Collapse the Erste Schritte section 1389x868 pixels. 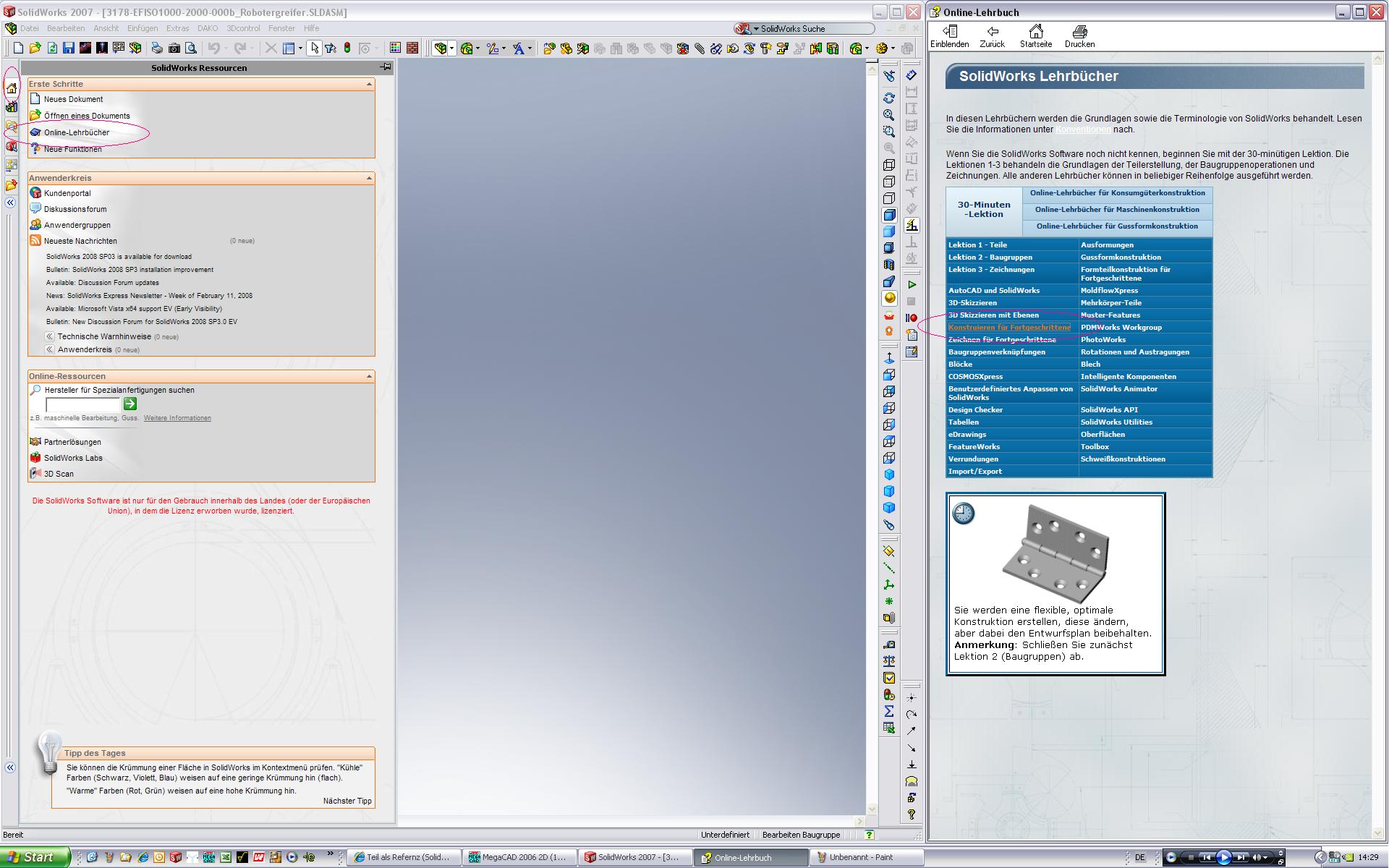(369, 84)
